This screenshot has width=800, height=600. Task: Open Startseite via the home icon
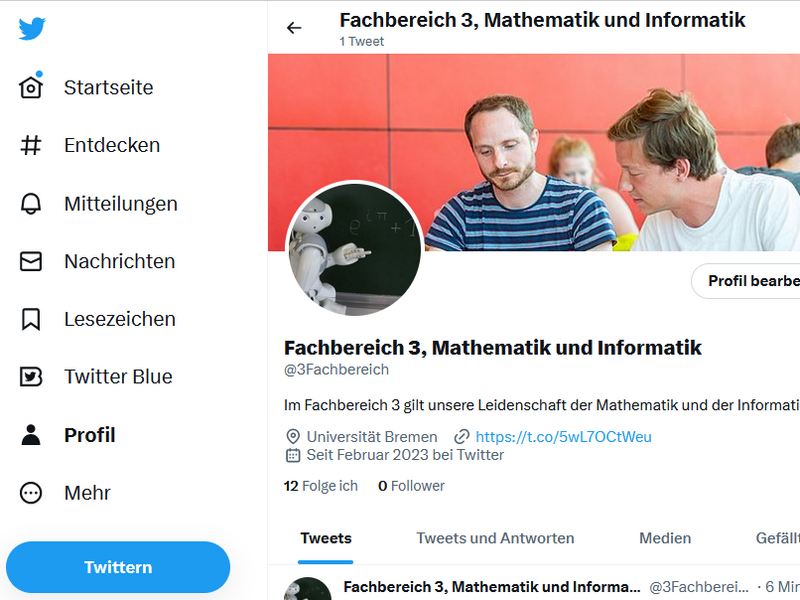(x=32, y=88)
